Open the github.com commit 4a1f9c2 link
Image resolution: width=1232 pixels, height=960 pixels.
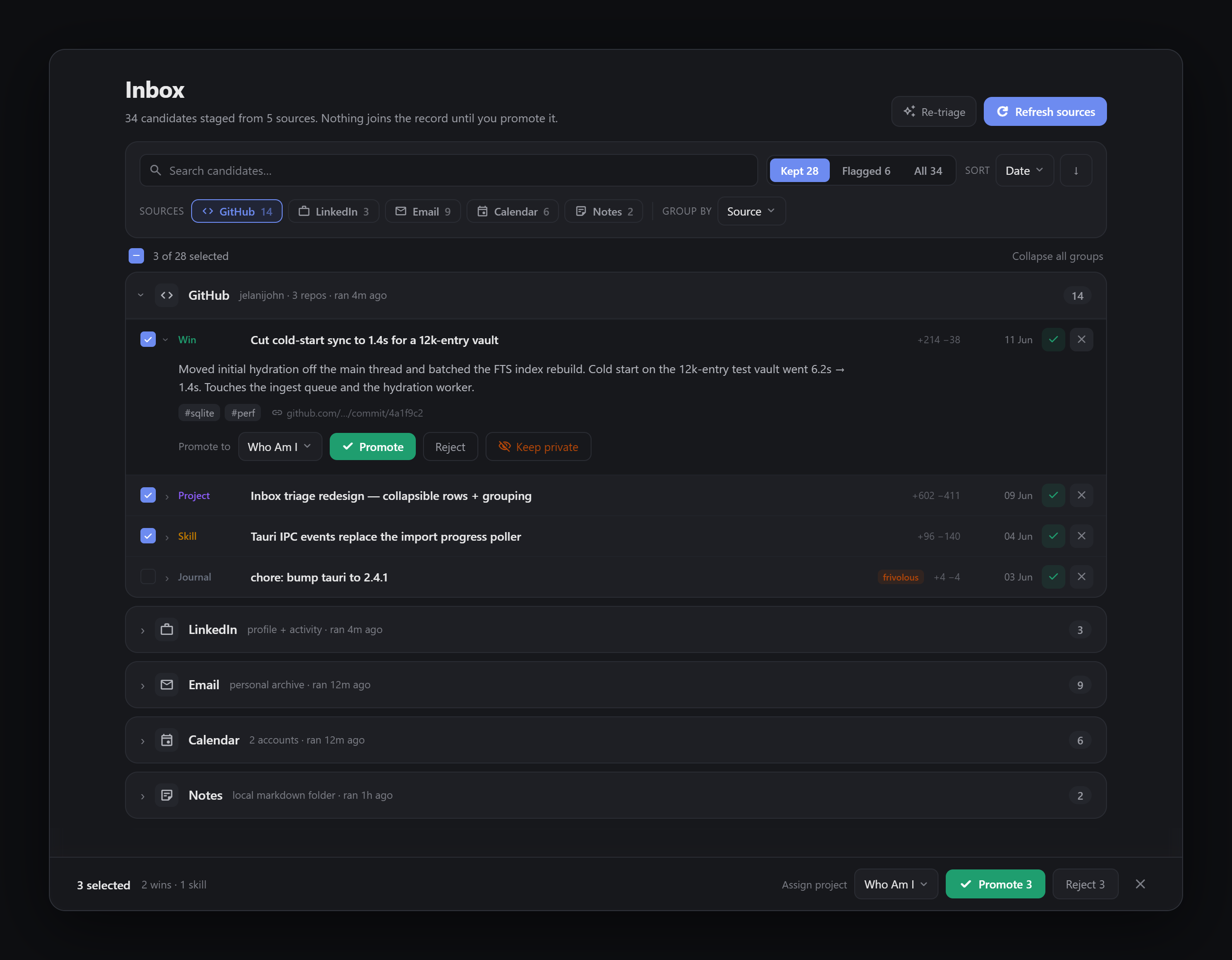347,413
